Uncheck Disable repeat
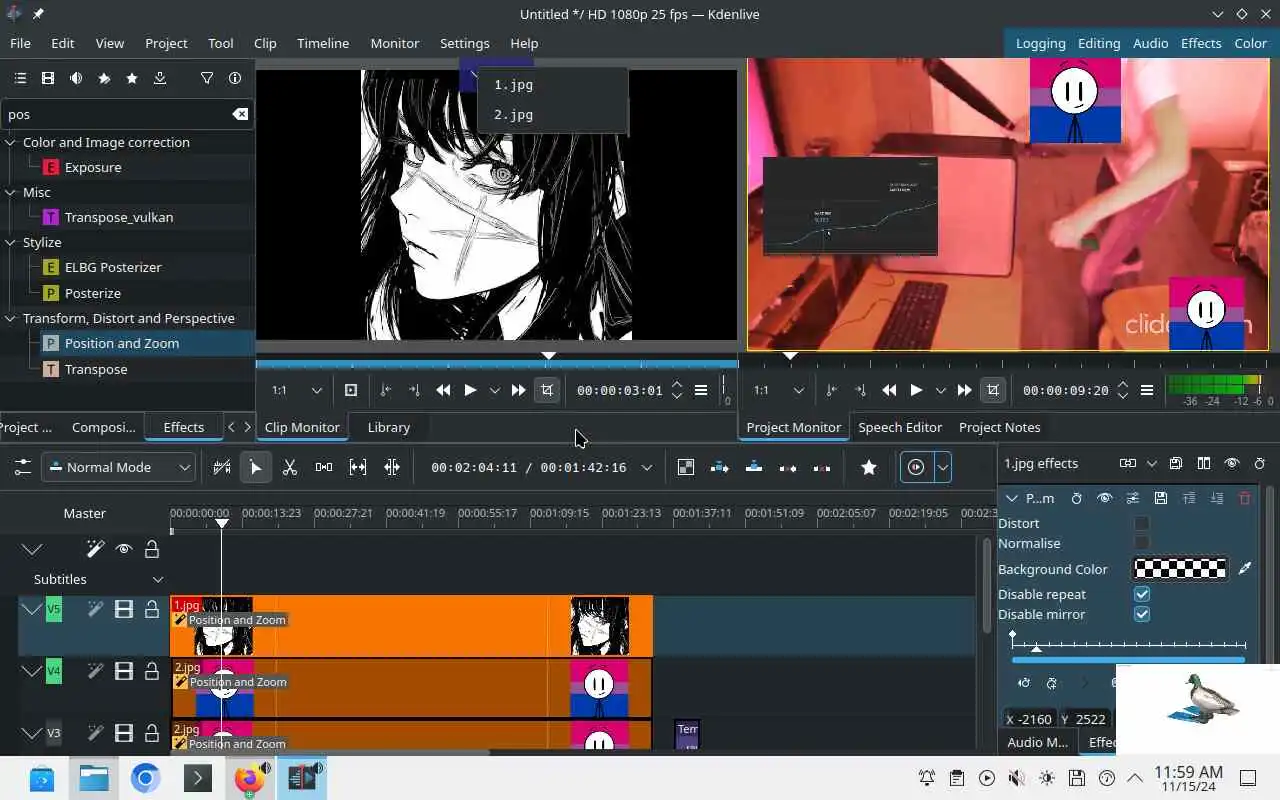The image size is (1280, 800). click(1142, 594)
